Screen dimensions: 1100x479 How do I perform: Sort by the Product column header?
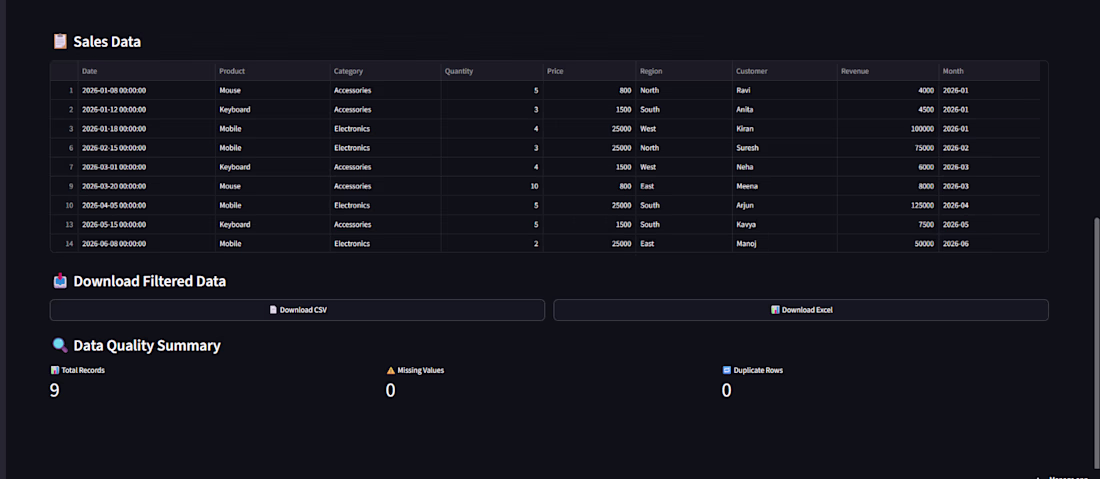coord(272,71)
